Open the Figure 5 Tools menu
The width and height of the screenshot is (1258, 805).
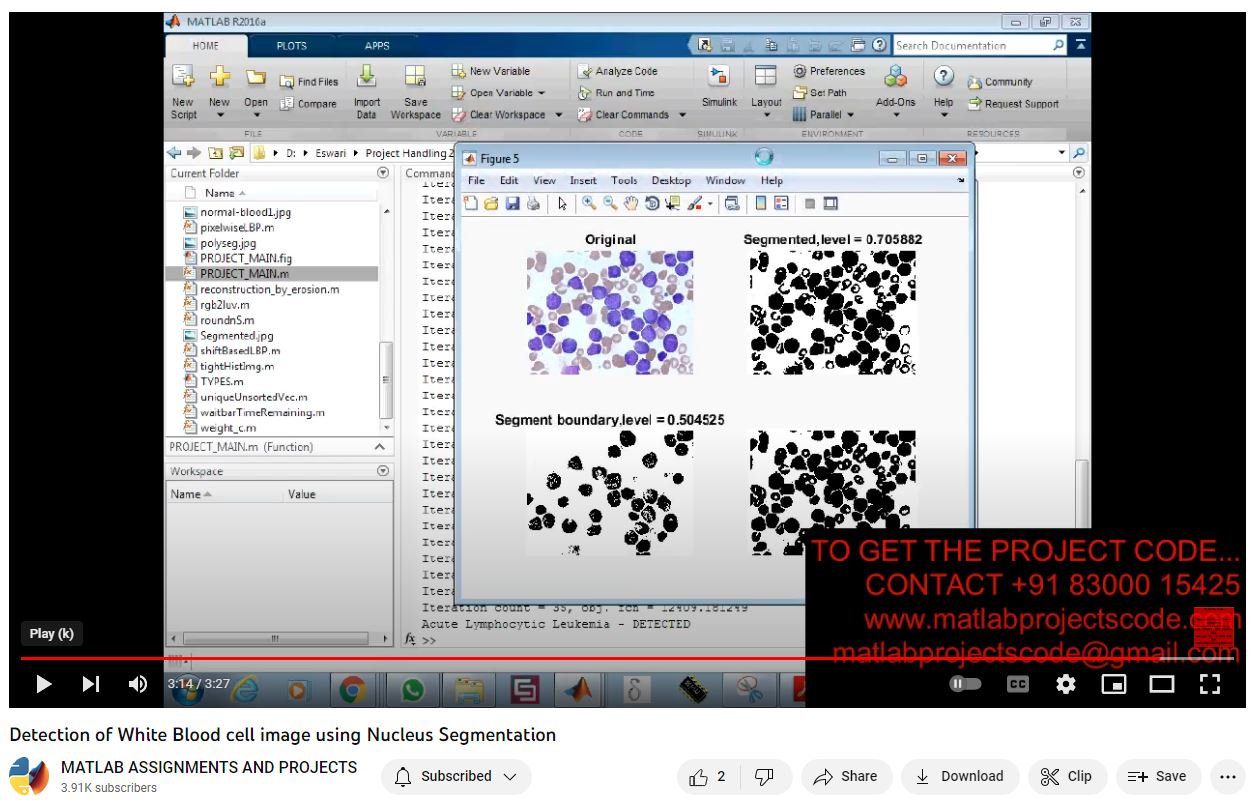pyautogui.click(x=624, y=181)
